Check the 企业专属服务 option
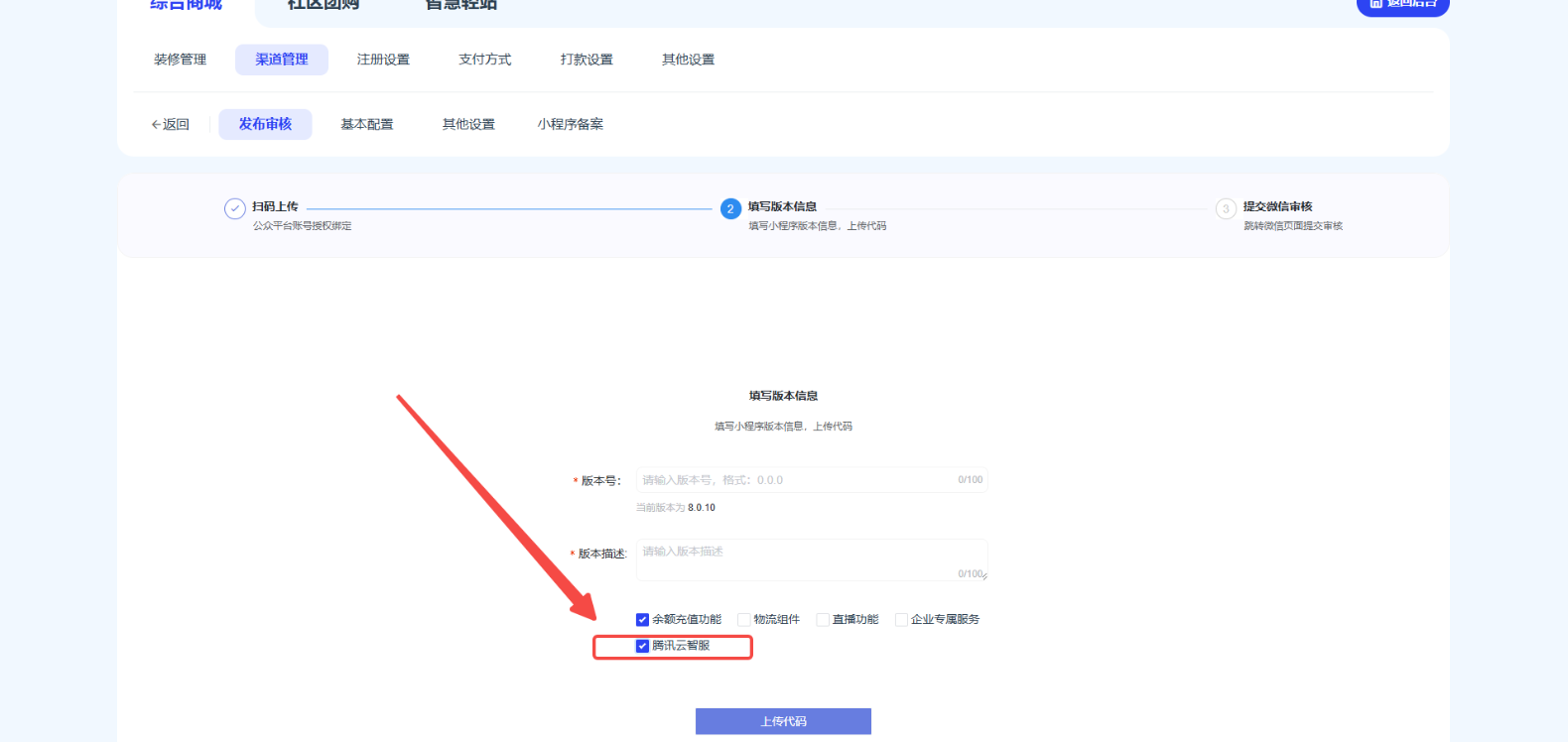Viewport: 1568px width, 742px height. (x=901, y=620)
